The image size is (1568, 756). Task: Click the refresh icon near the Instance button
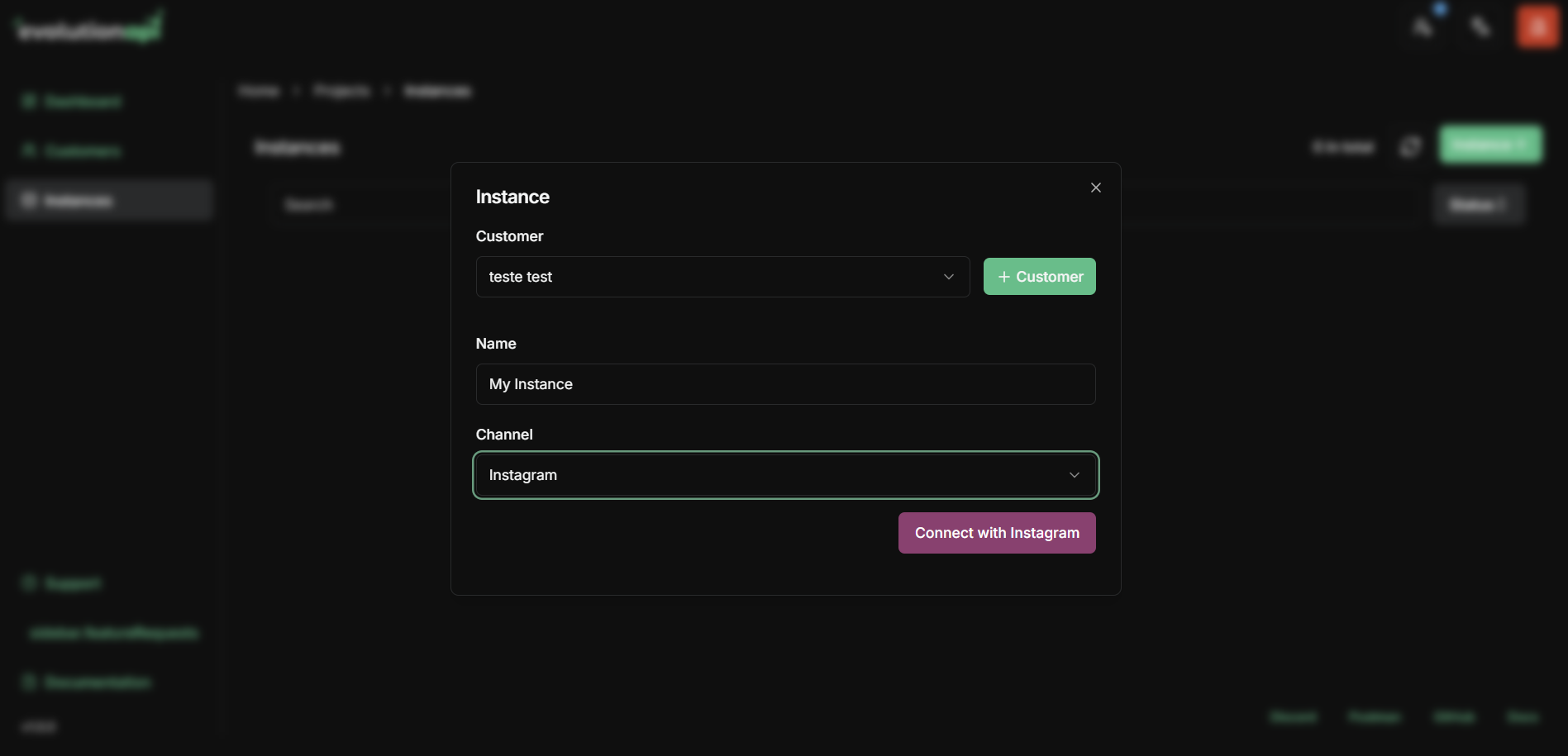(x=1409, y=145)
